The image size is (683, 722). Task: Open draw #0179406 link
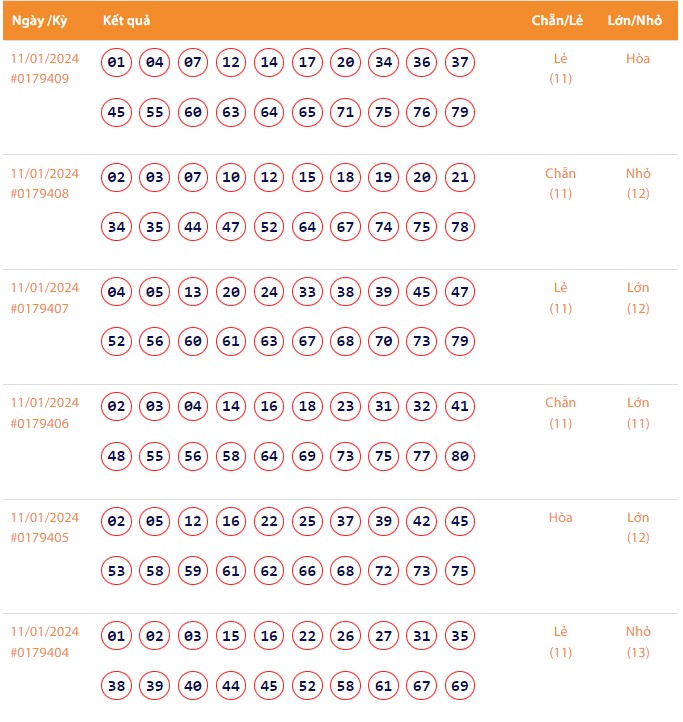40,423
